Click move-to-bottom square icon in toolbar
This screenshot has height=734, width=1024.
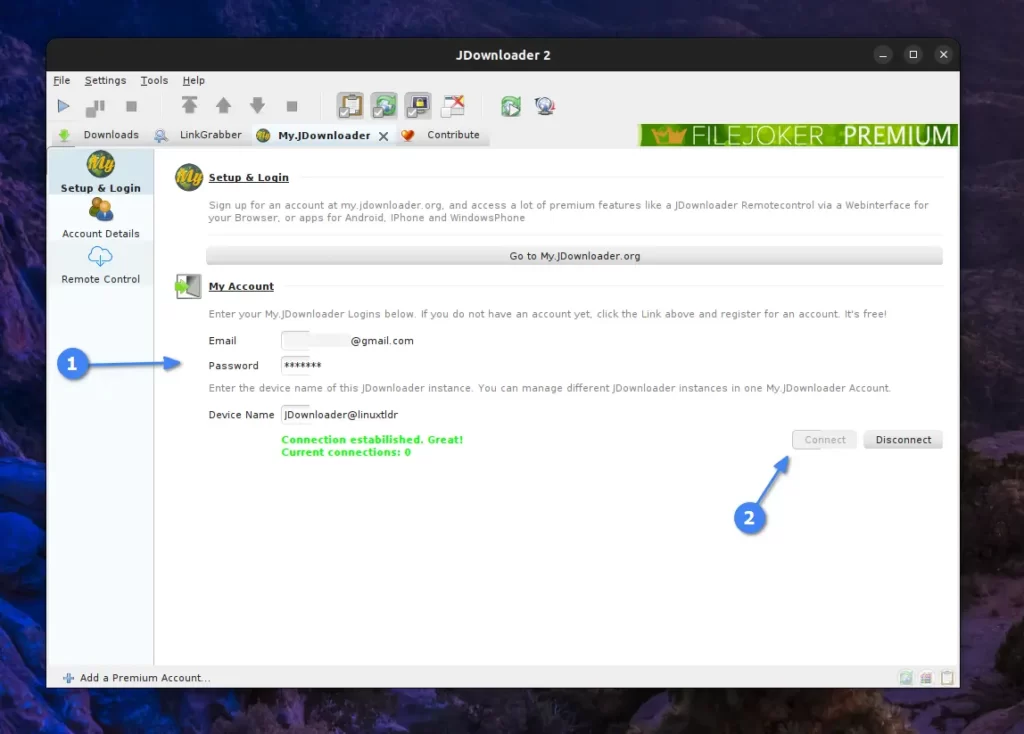[x=292, y=106]
